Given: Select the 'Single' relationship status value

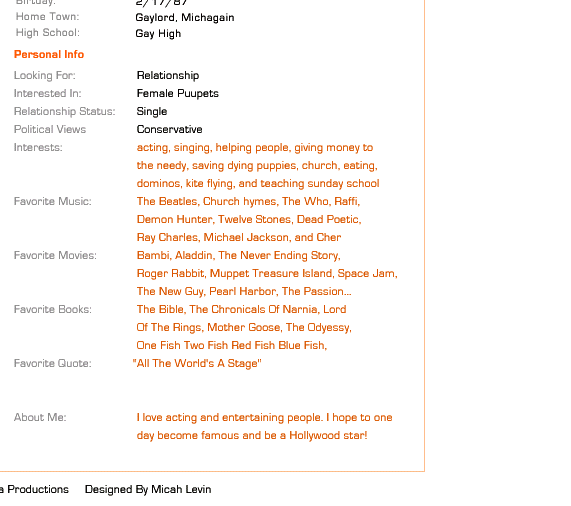Looking at the screenshot, I should click(x=152, y=111).
